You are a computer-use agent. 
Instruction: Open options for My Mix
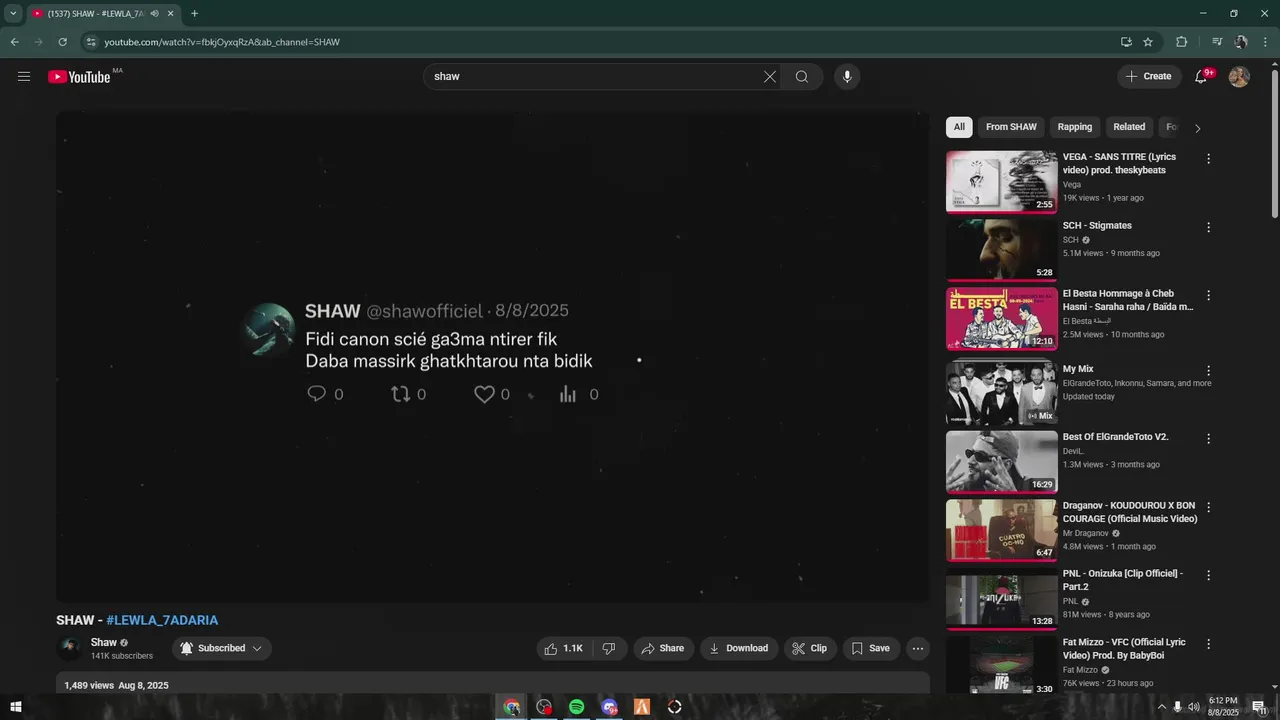pos(1208,370)
